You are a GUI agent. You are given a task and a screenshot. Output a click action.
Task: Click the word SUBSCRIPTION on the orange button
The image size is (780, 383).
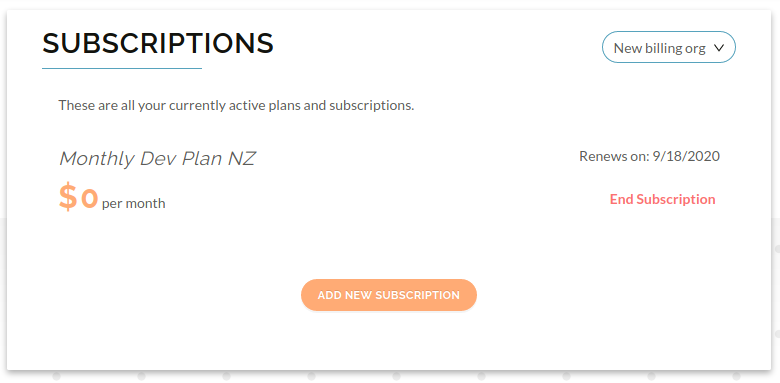pyautogui.click(x=417, y=295)
